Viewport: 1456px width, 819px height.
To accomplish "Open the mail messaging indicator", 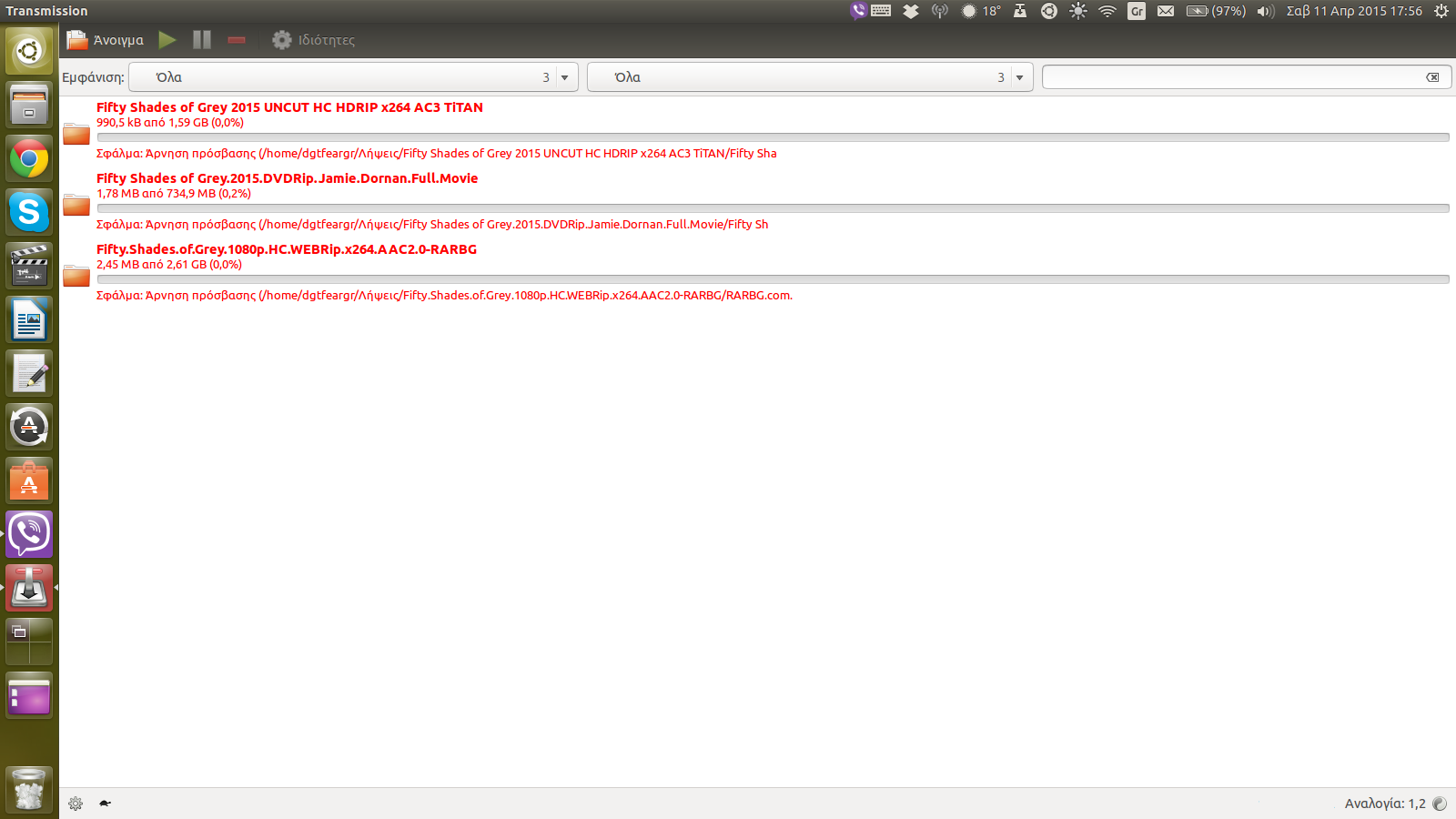I will point(1166,11).
